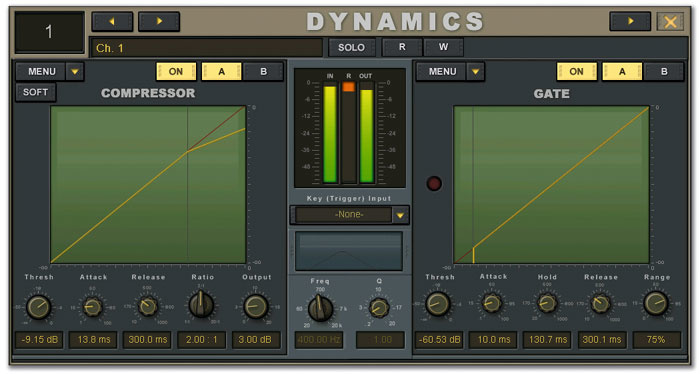The width and height of the screenshot is (700, 374).
Task: Click the gate transfer curve graph
Action: pos(551,184)
